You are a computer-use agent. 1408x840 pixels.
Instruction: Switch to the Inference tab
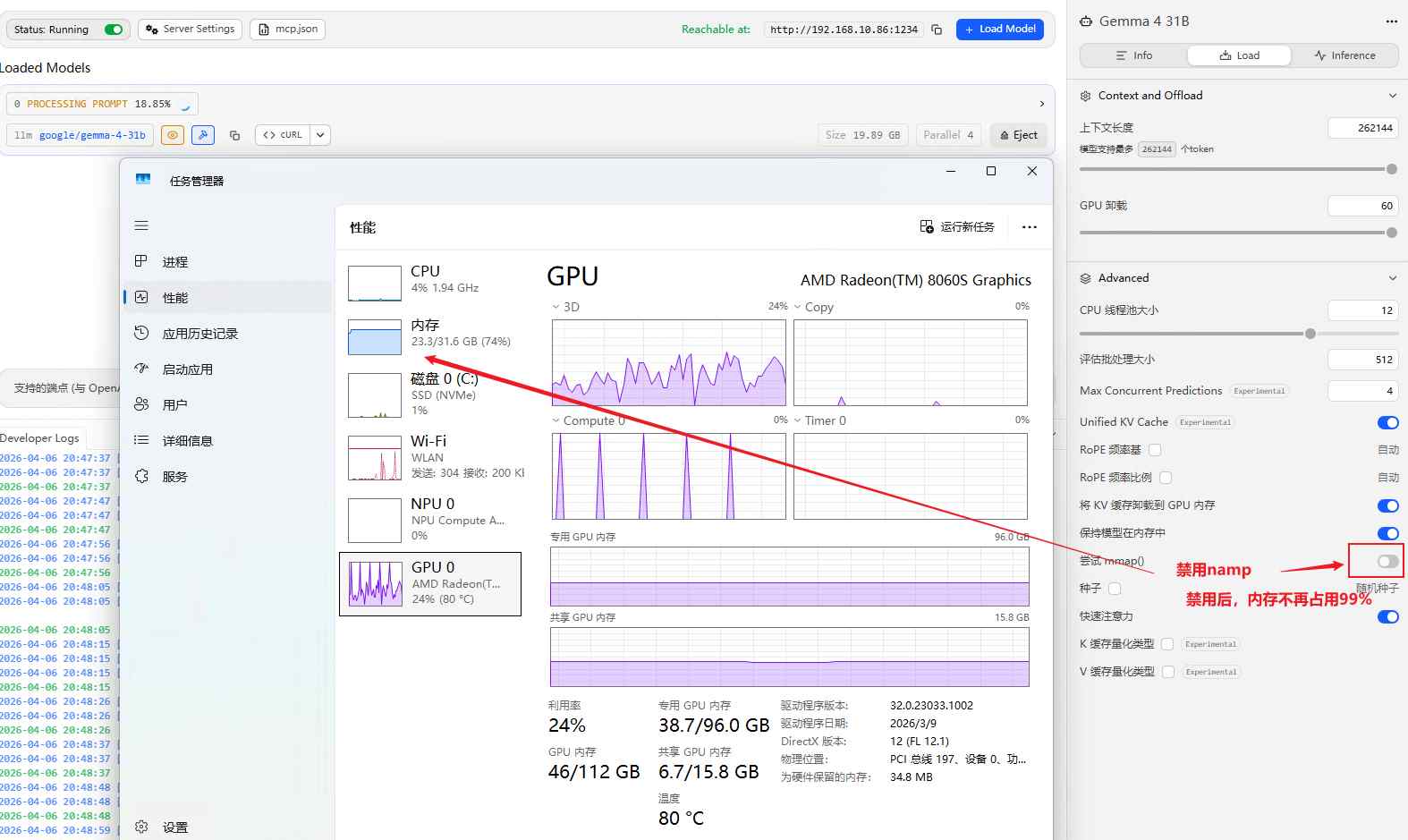click(1344, 55)
